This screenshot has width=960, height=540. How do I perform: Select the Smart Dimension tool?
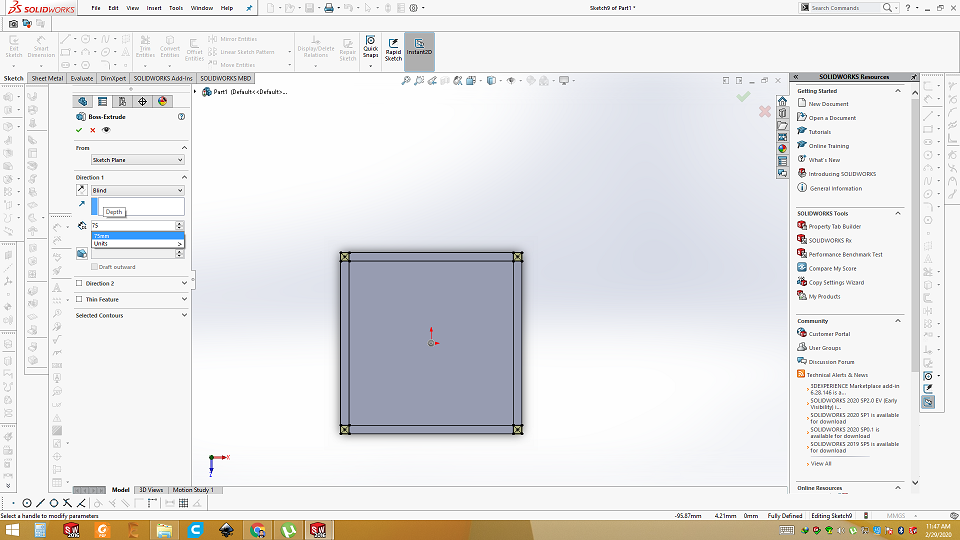click(x=41, y=47)
